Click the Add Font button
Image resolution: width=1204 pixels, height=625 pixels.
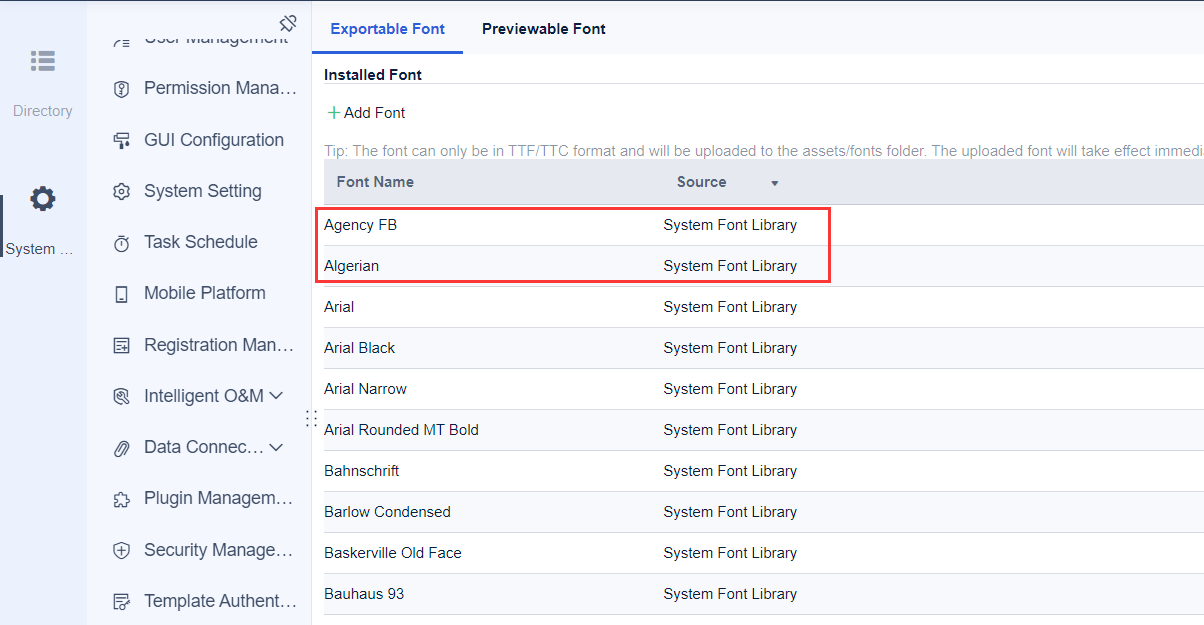click(367, 113)
